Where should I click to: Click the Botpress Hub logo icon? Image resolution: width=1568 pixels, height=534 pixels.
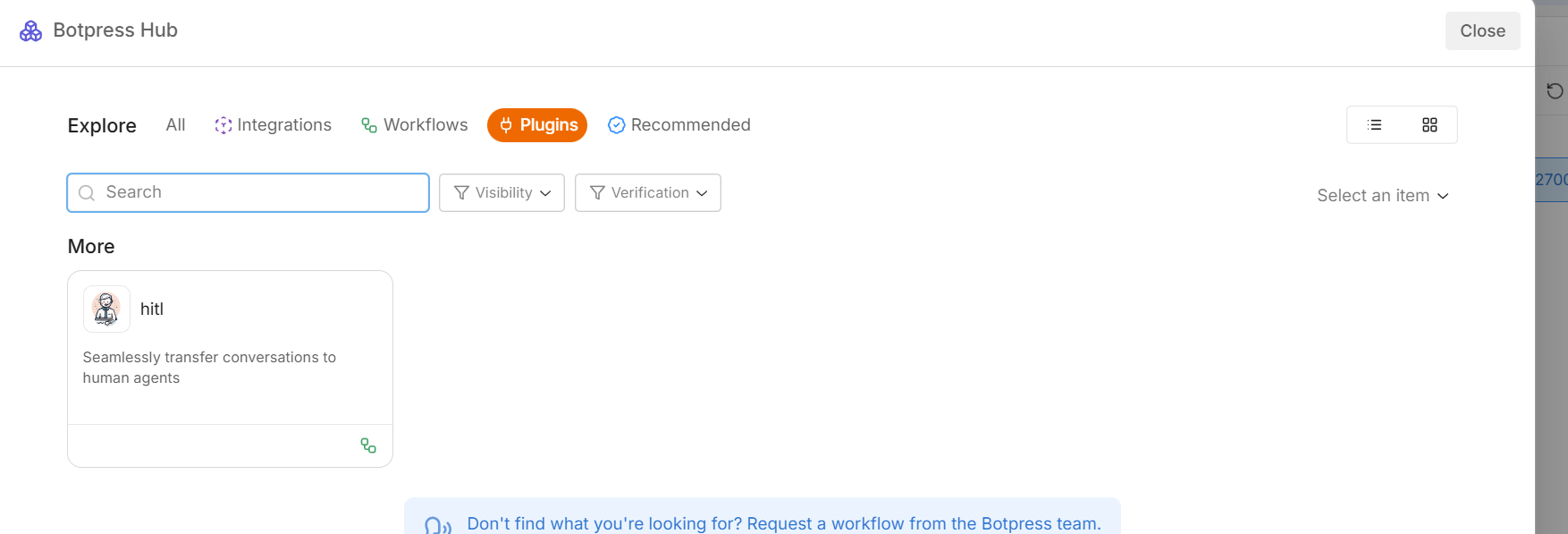coord(31,31)
